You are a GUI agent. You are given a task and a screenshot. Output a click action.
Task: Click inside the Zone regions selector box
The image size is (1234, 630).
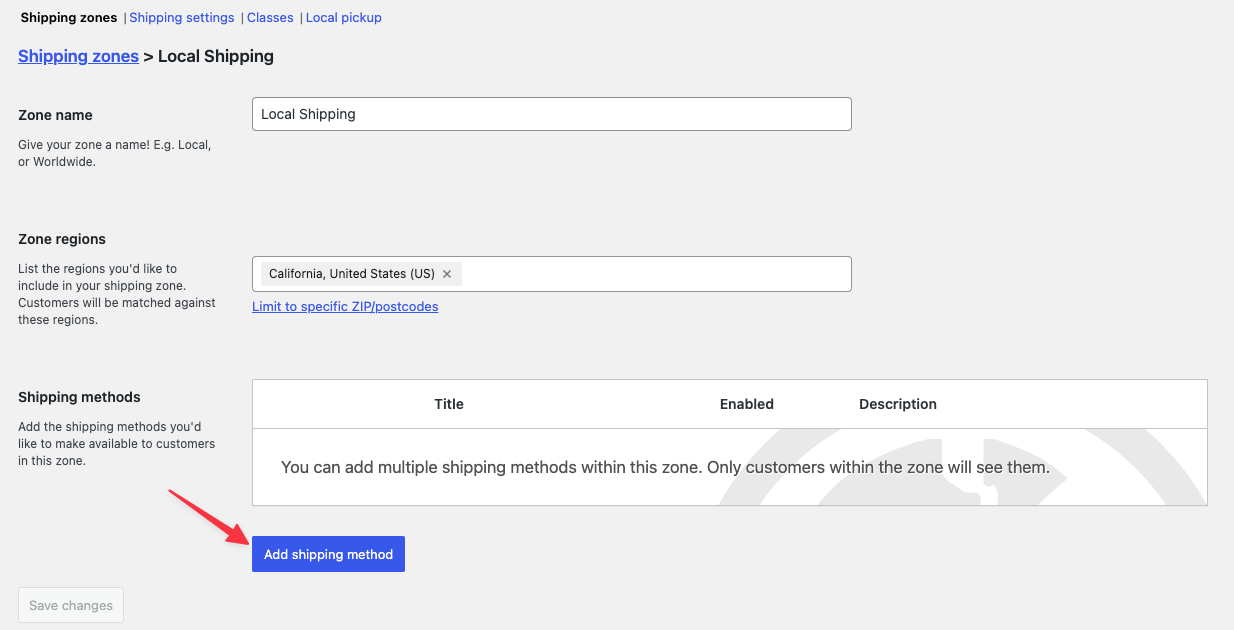tap(551, 274)
